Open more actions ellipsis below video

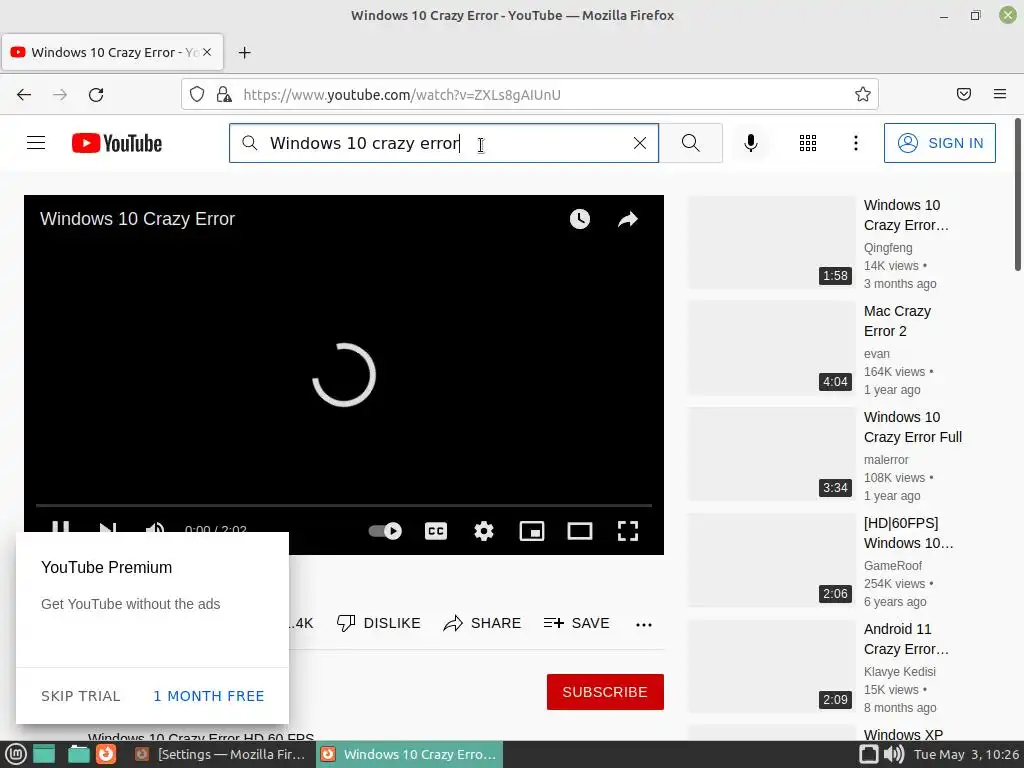point(643,624)
